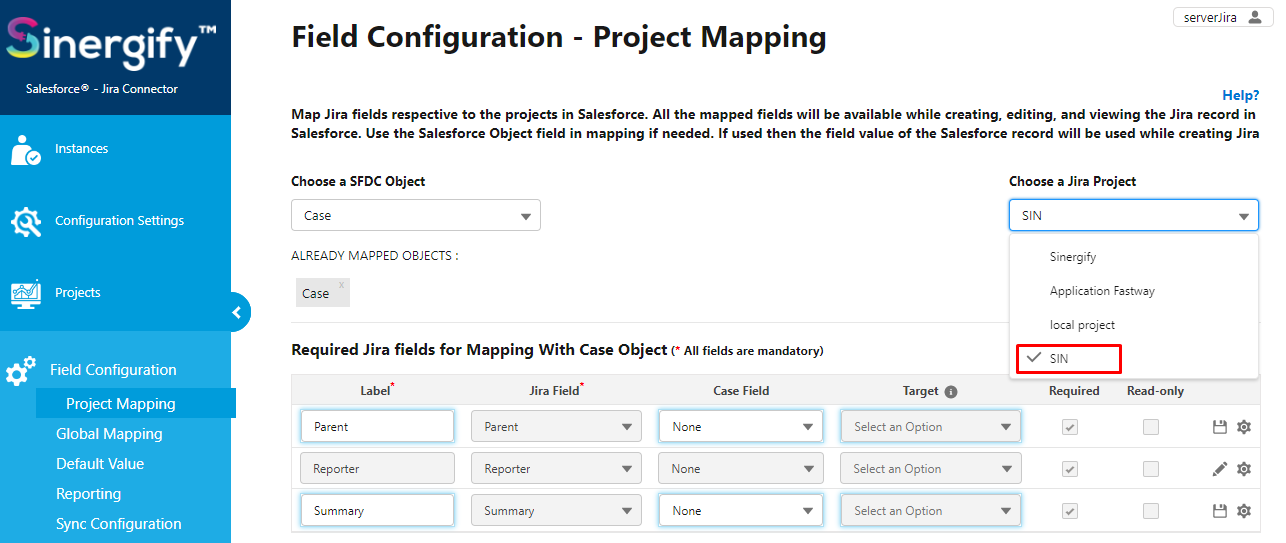Remove the Case mapped object tag
This screenshot has width=1286, height=543.
341,285
